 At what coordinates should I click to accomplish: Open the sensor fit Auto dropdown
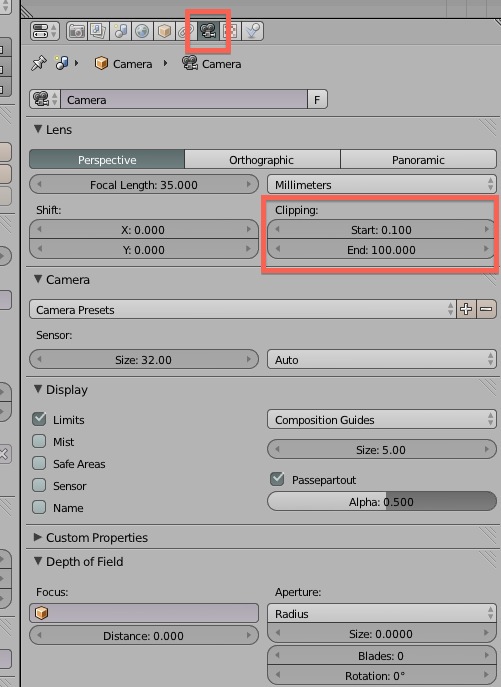(382, 360)
